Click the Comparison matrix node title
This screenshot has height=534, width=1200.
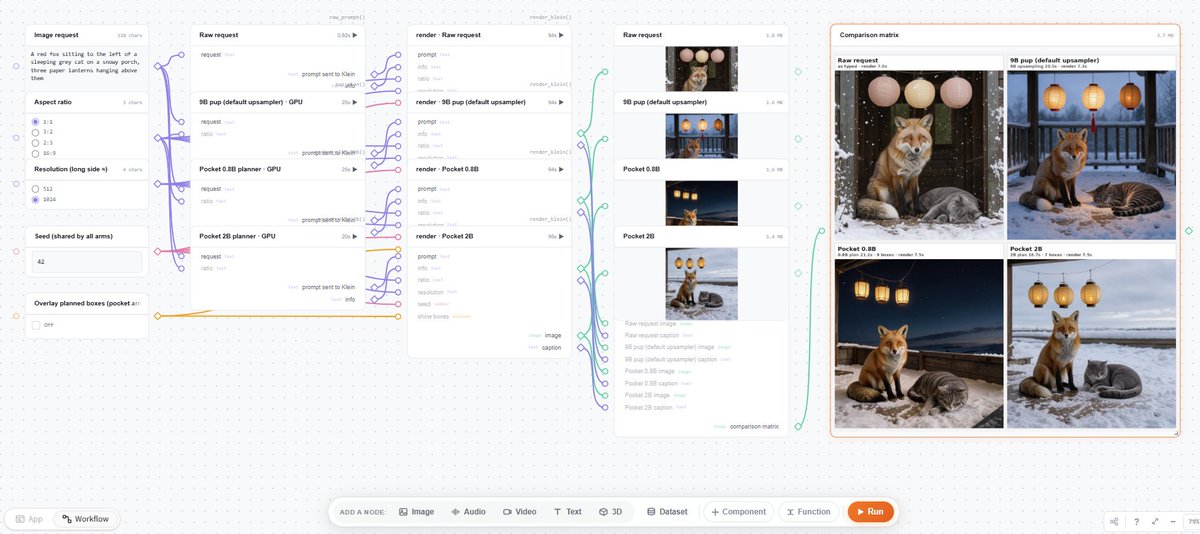(x=869, y=35)
